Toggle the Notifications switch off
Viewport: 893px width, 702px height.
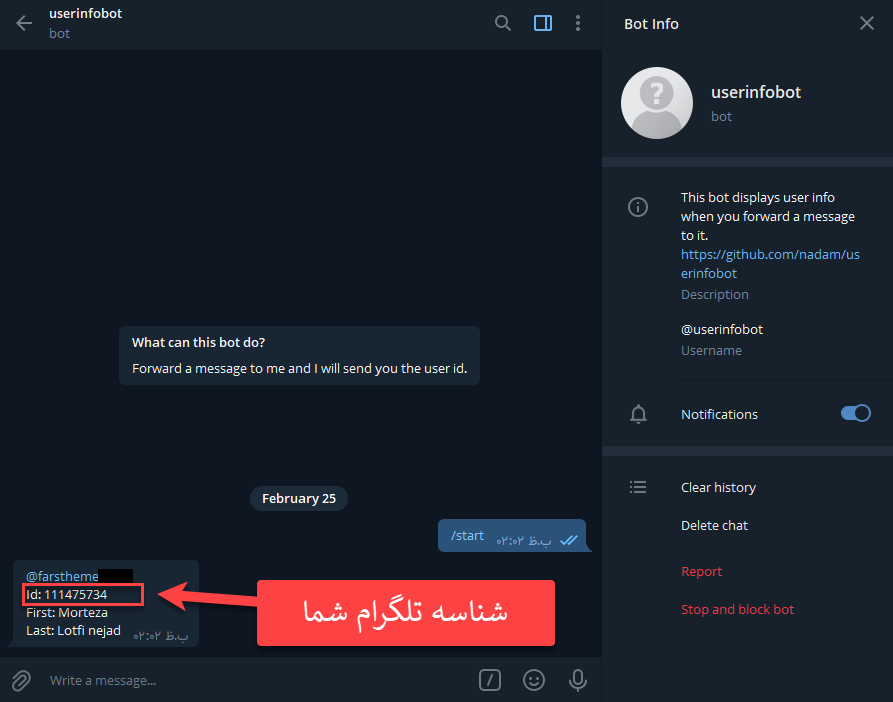(x=855, y=413)
